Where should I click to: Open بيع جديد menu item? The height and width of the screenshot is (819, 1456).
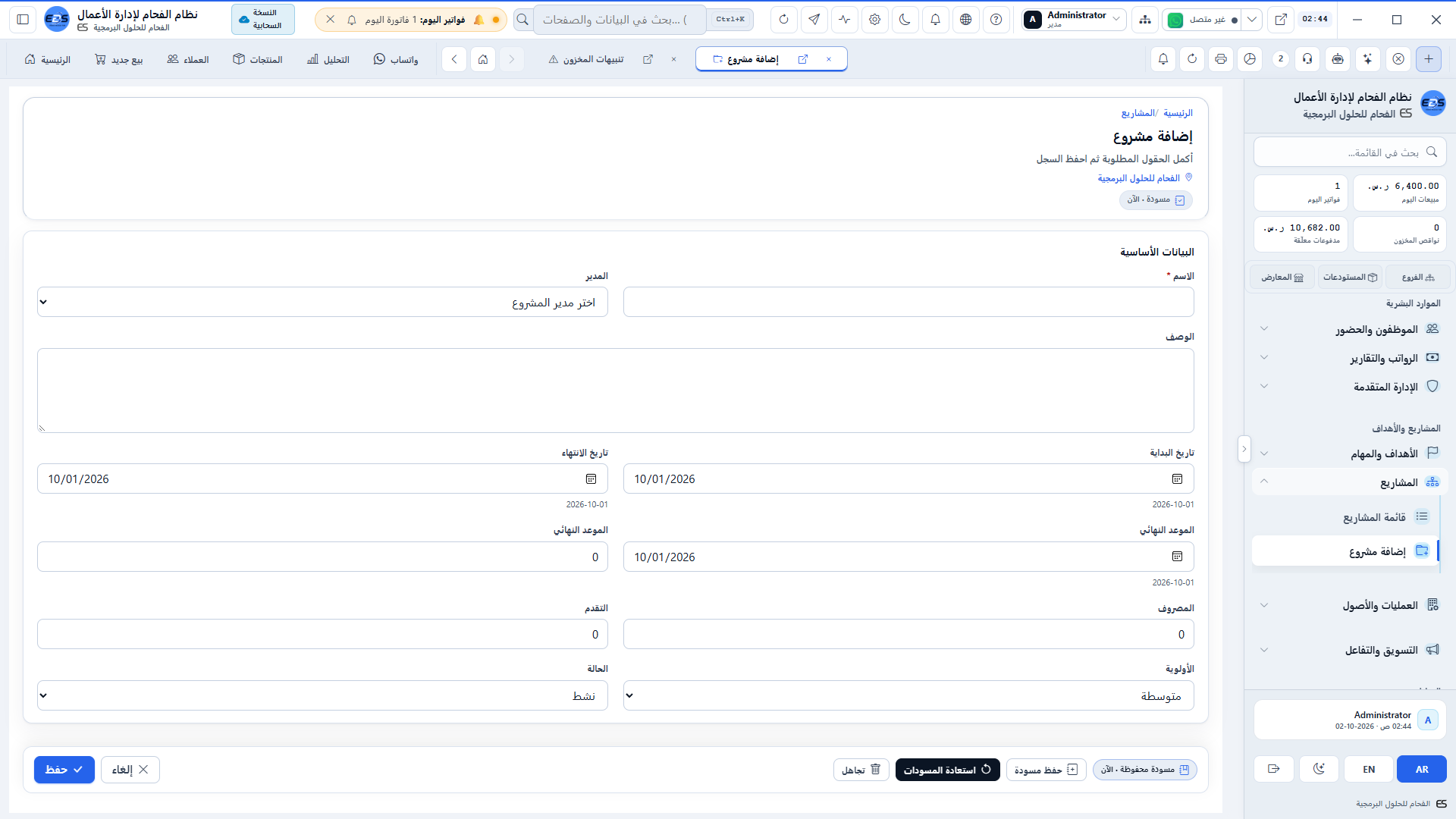118,59
